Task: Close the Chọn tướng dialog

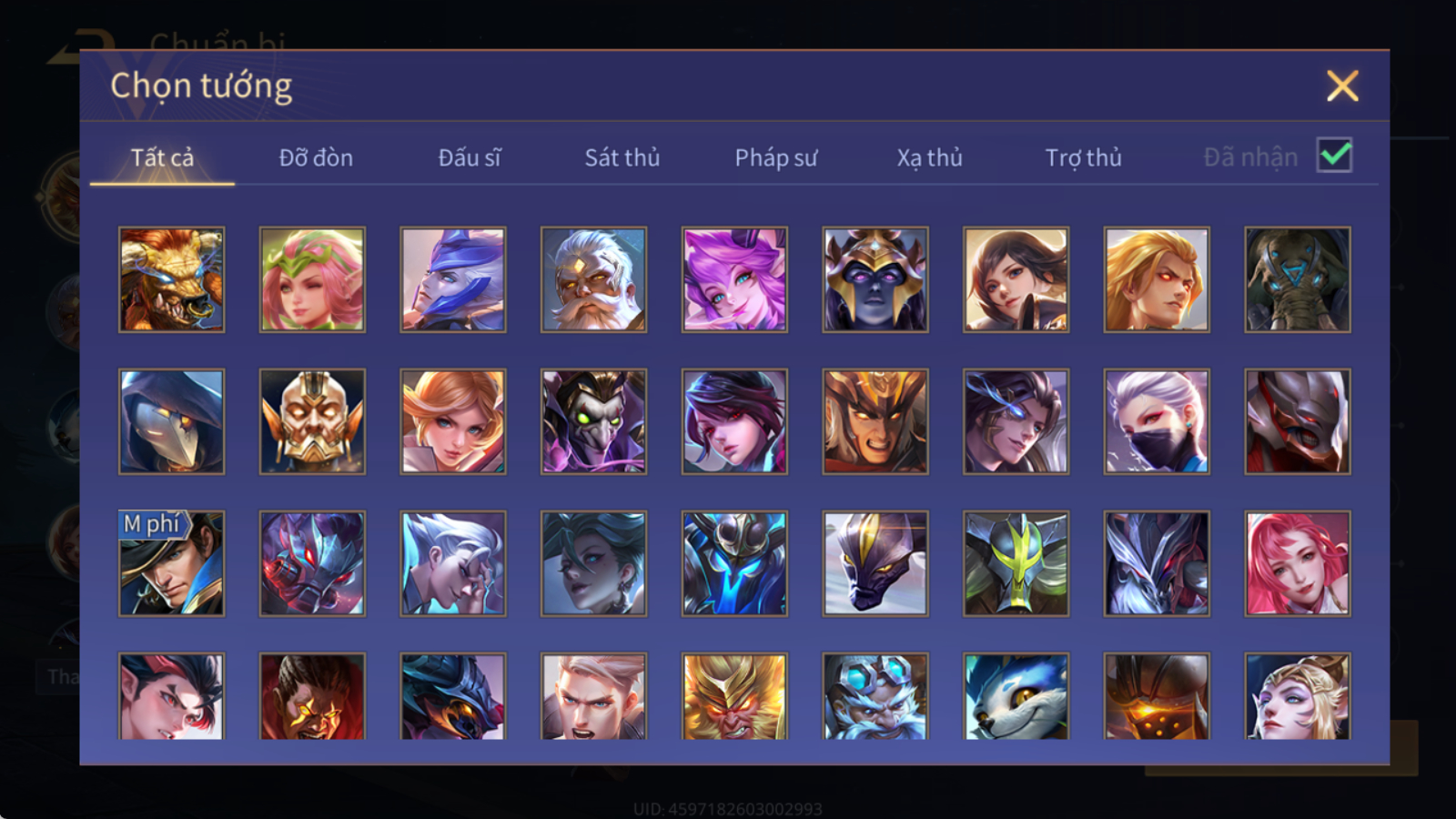Action: (1342, 86)
